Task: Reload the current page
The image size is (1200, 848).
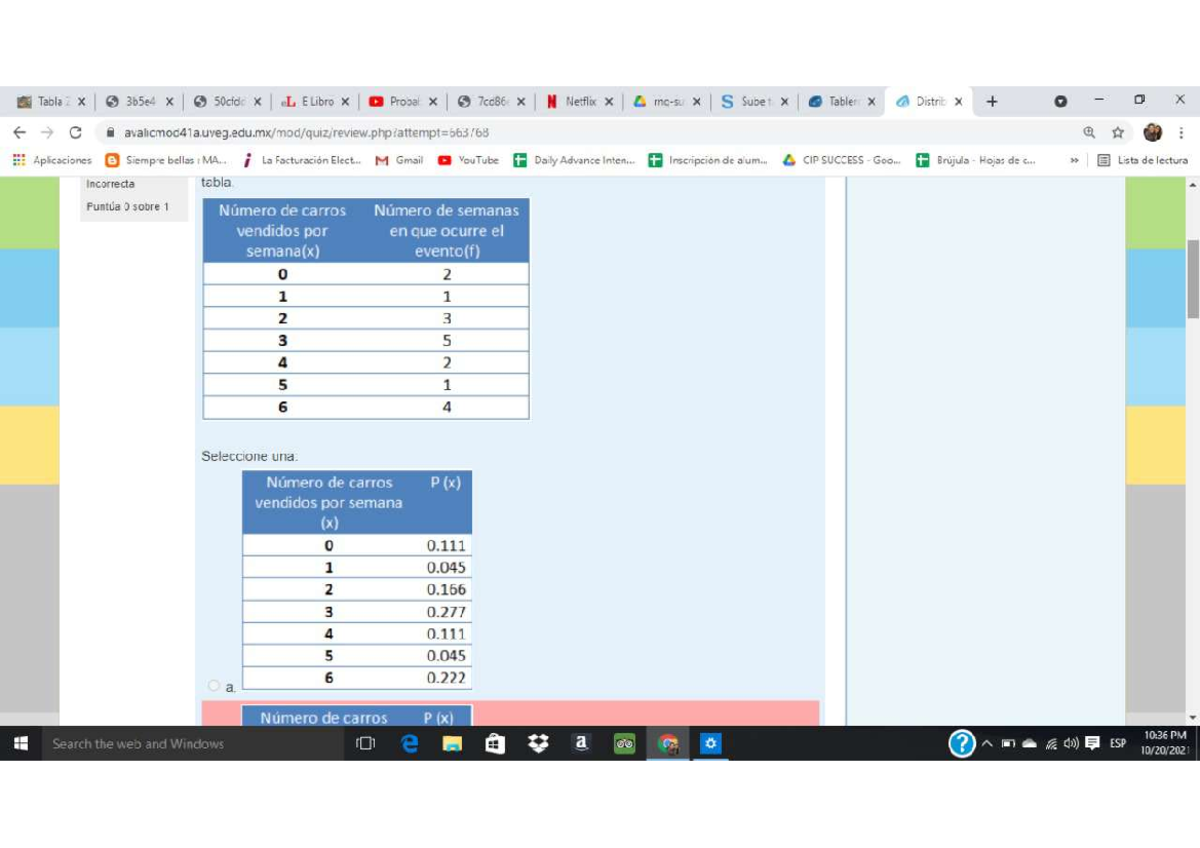Action: click(x=75, y=132)
